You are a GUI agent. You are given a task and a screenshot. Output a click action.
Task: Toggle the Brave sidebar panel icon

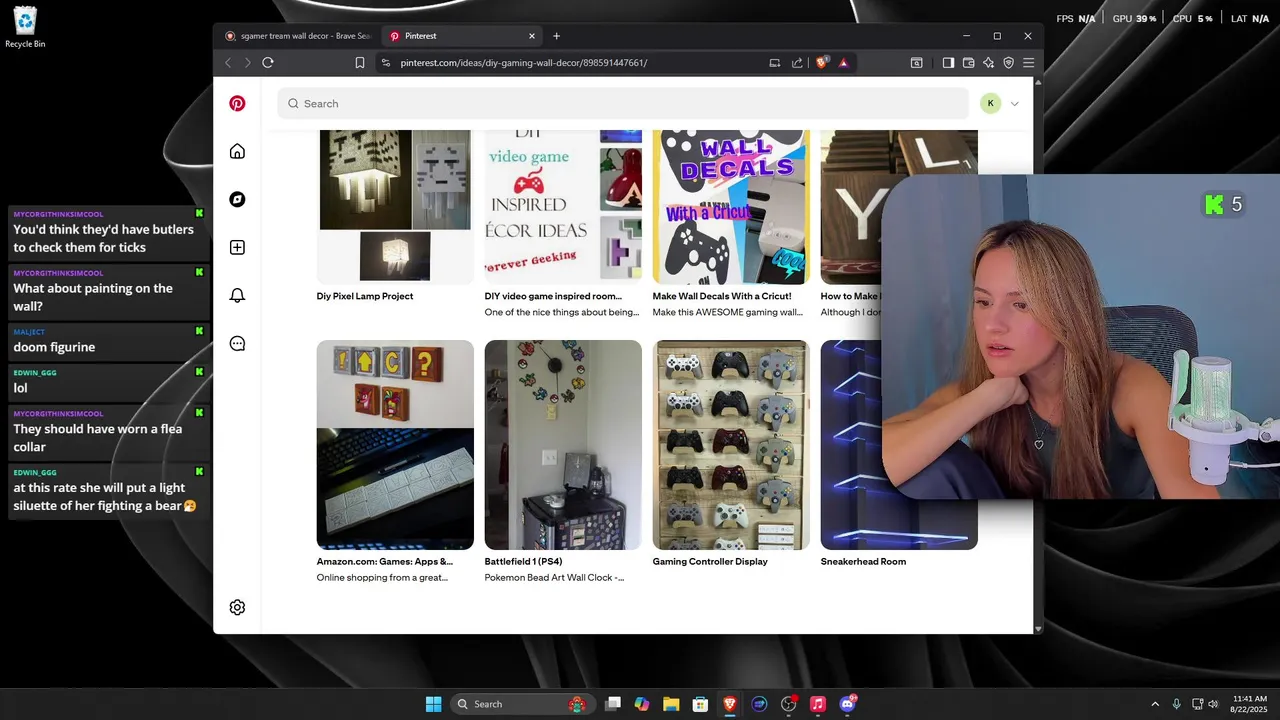[x=948, y=62]
